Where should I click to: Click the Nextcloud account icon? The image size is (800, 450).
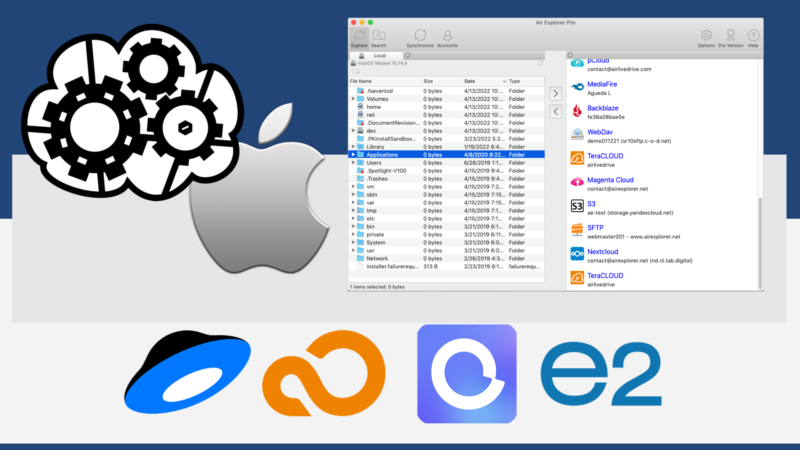[577, 254]
